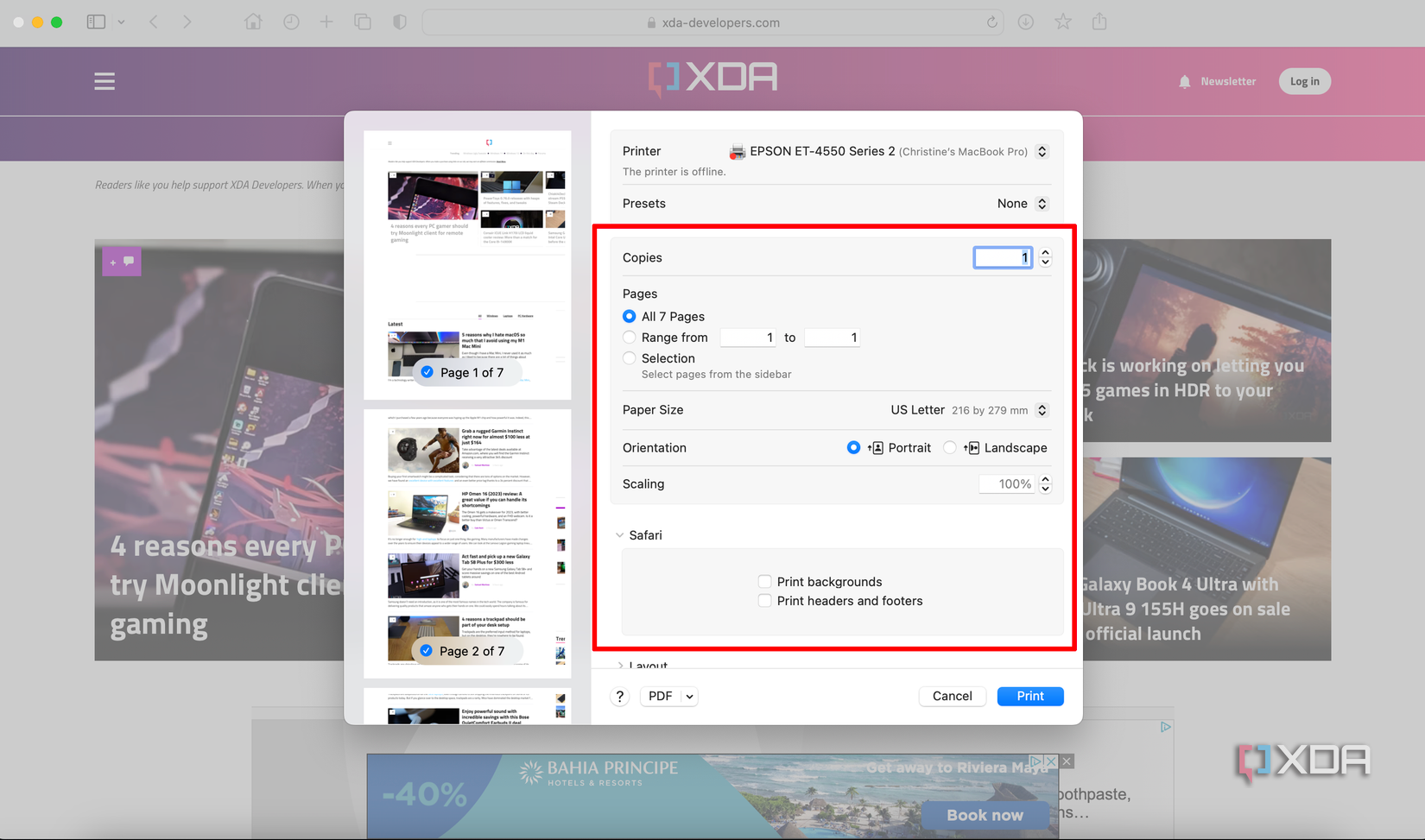Enable Print backgrounds checkbox
The height and width of the screenshot is (840, 1425).
[x=764, y=582]
